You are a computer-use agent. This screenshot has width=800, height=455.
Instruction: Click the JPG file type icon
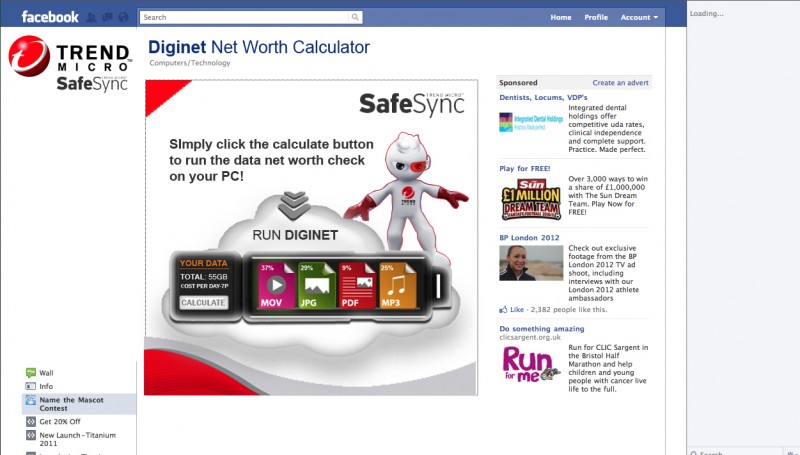pyautogui.click(x=316, y=285)
